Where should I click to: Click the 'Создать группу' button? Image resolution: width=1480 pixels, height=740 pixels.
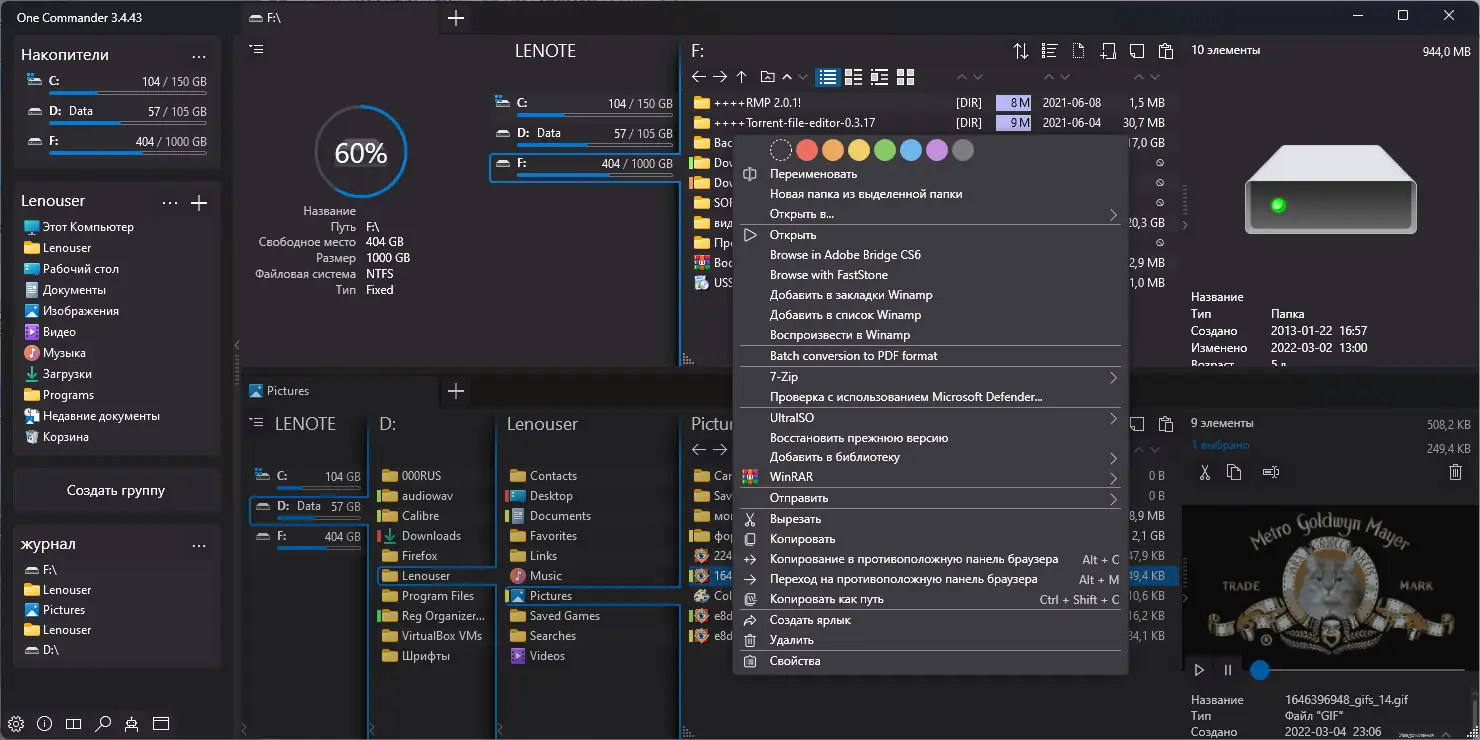(116, 491)
